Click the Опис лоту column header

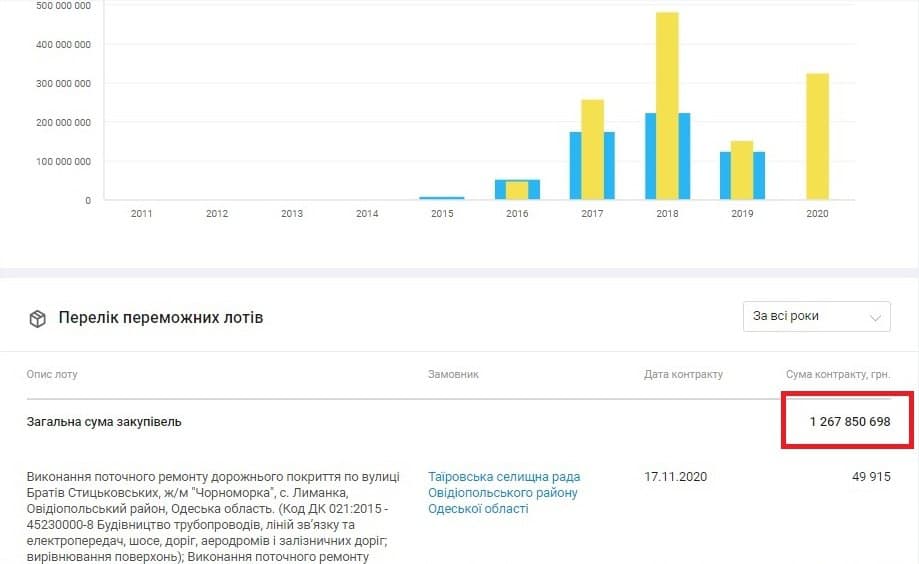(x=52, y=374)
